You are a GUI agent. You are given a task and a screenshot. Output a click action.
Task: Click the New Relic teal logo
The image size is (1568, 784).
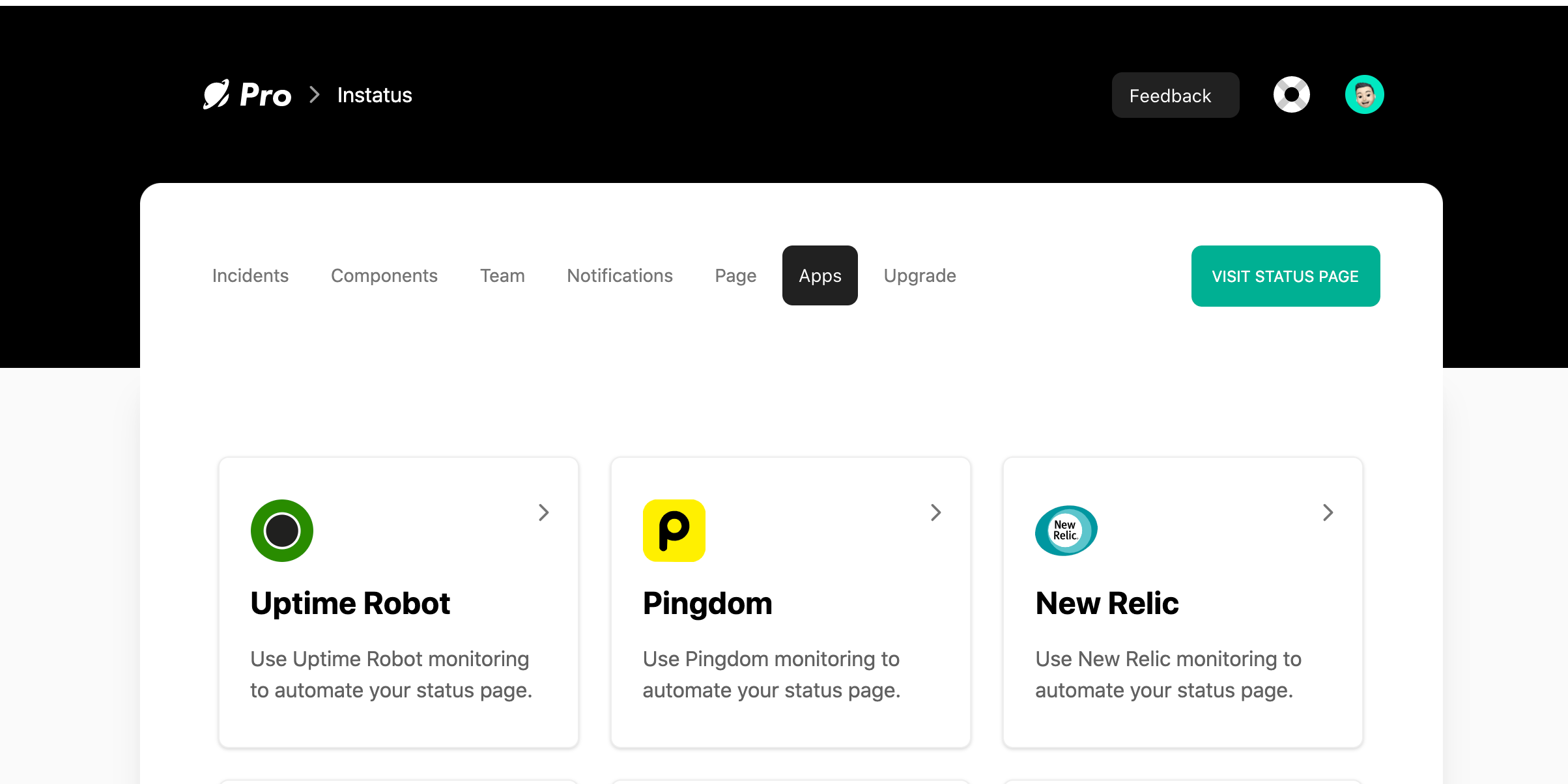point(1066,530)
